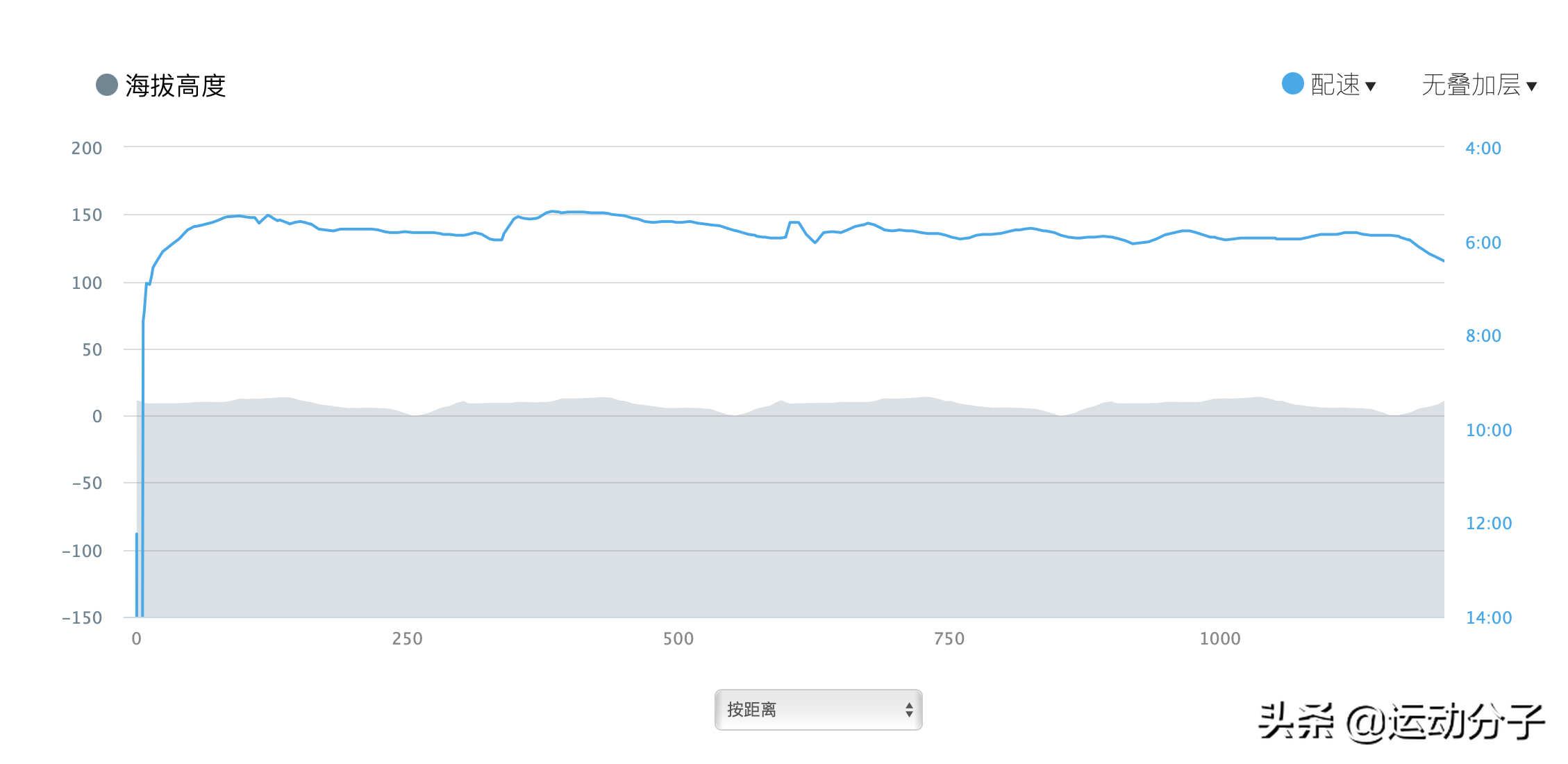1568x764 pixels.
Task: Click the 750 distance axis label
Action: [x=949, y=639]
